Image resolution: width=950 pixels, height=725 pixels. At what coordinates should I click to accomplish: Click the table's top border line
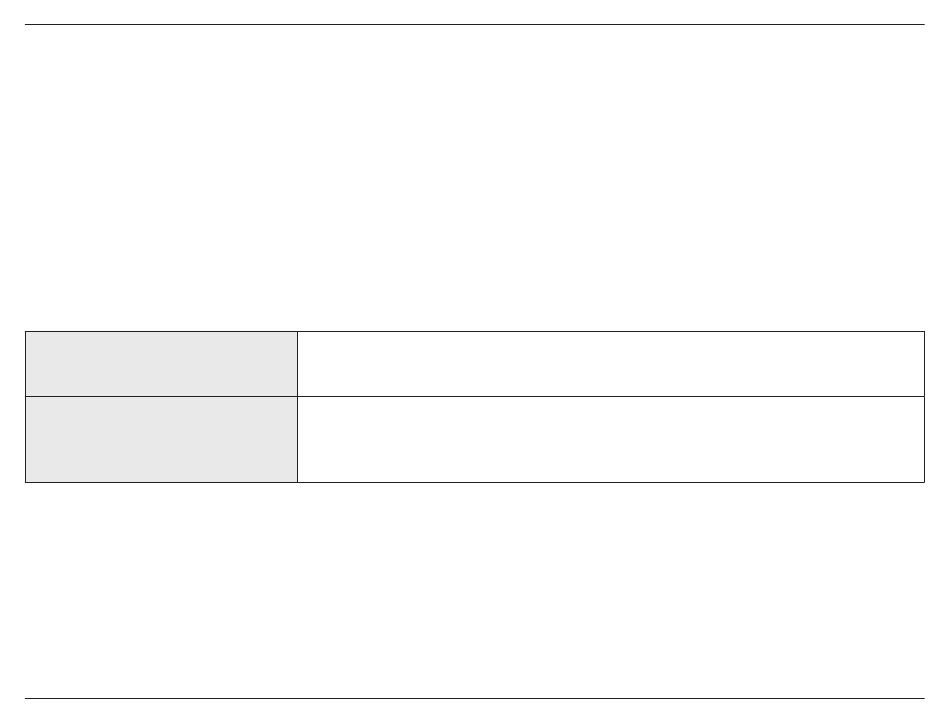pos(474,331)
